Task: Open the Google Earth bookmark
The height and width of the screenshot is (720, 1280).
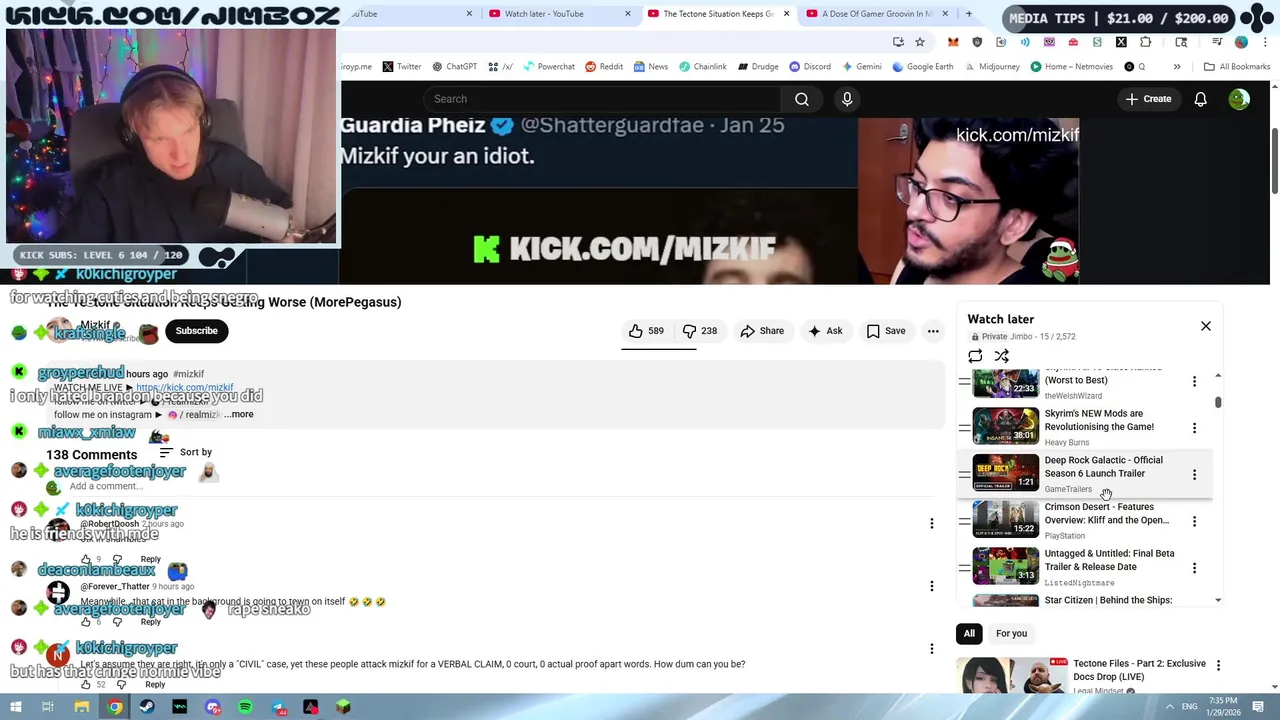Action: pos(922,67)
